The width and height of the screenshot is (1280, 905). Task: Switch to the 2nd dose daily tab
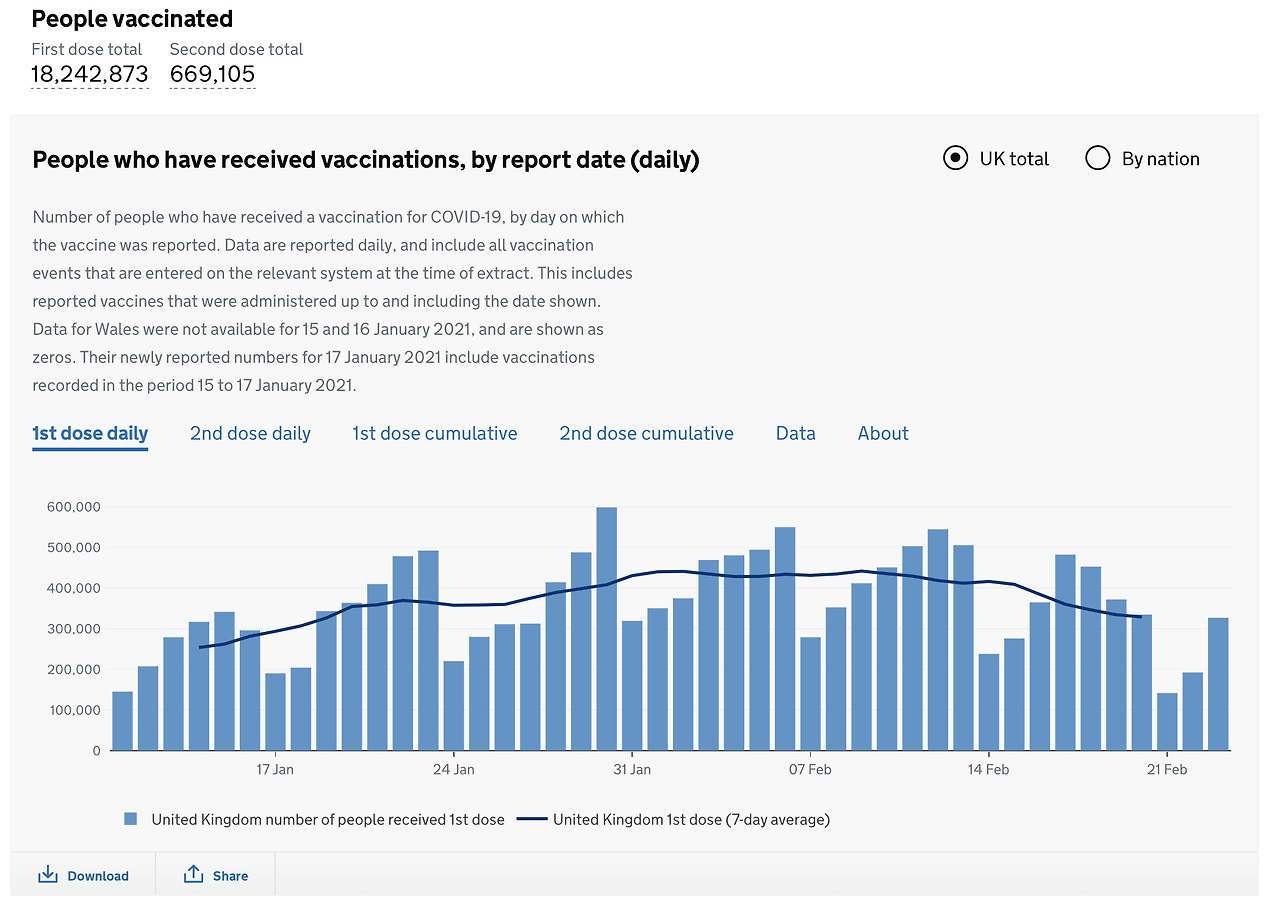coord(250,433)
